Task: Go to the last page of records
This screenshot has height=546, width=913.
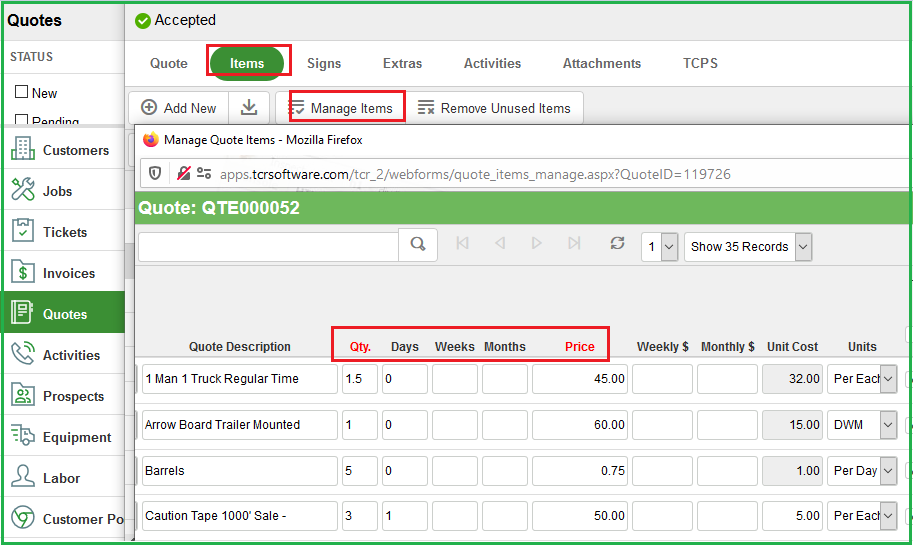Action: [x=574, y=244]
